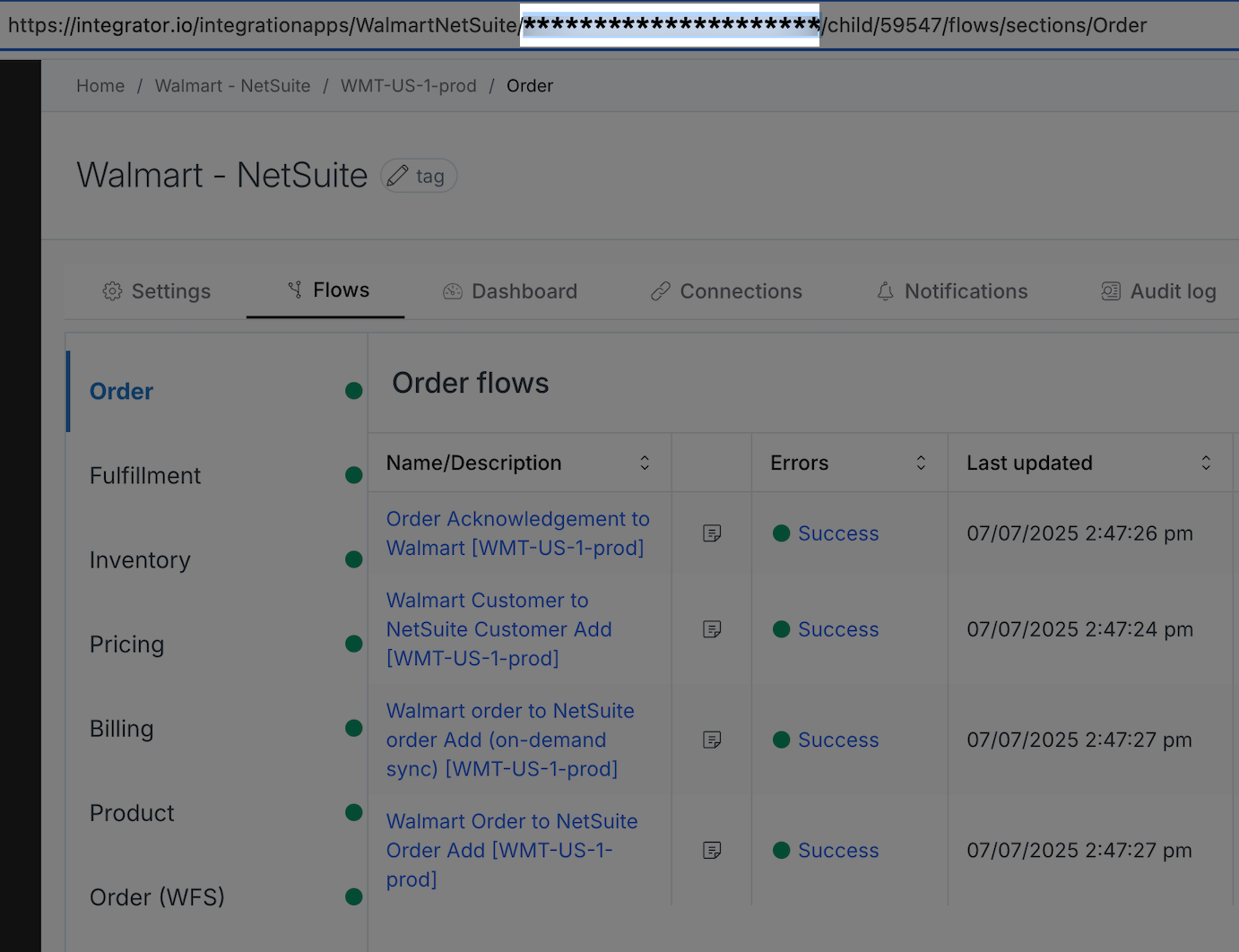Open Order Acknowledgement to Walmart flow

(x=518, y=533)
